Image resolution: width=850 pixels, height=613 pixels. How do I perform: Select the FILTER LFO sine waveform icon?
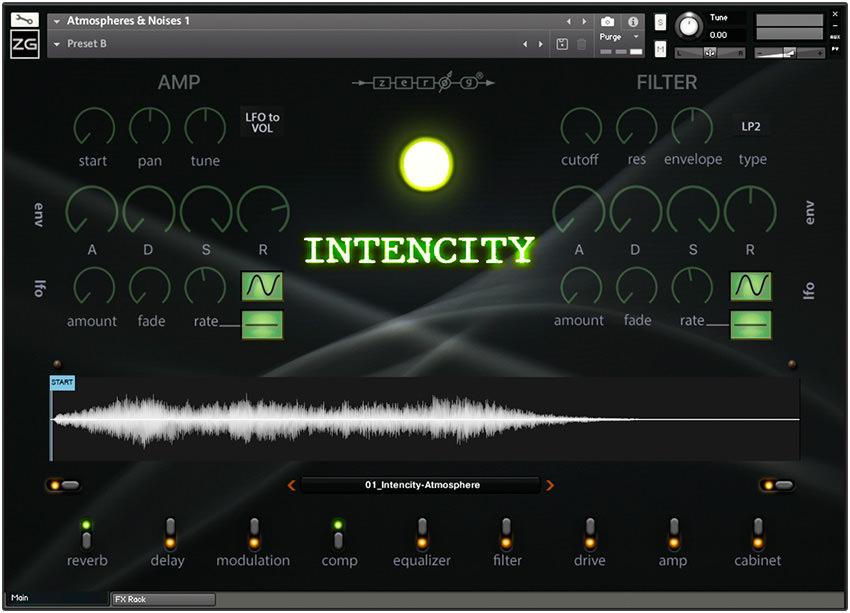[x=750, y=286]
